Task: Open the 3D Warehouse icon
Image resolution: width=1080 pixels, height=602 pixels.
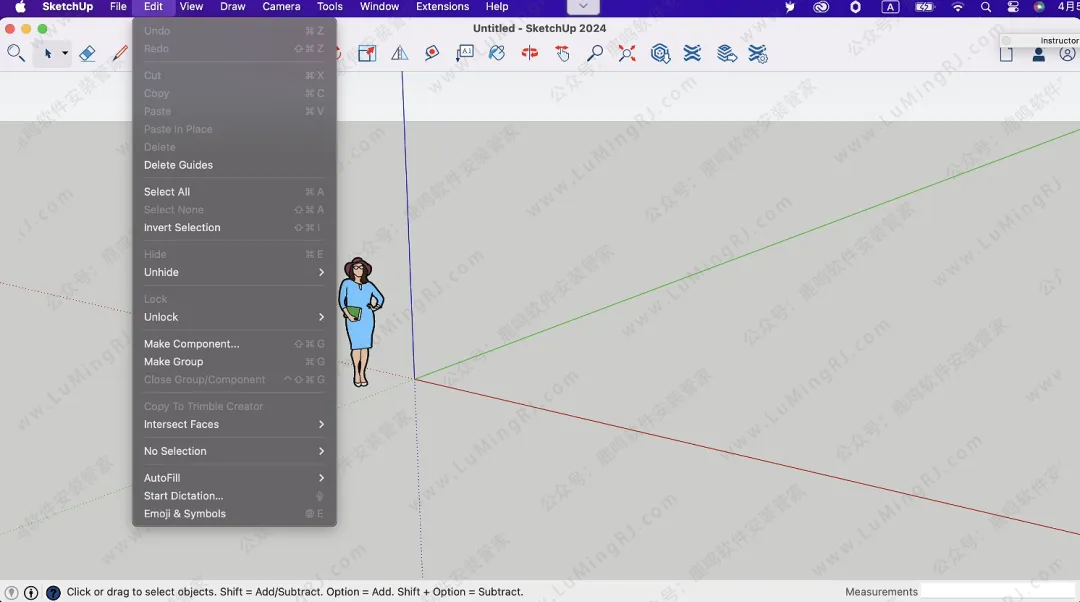Action: [x=660, y=54]
